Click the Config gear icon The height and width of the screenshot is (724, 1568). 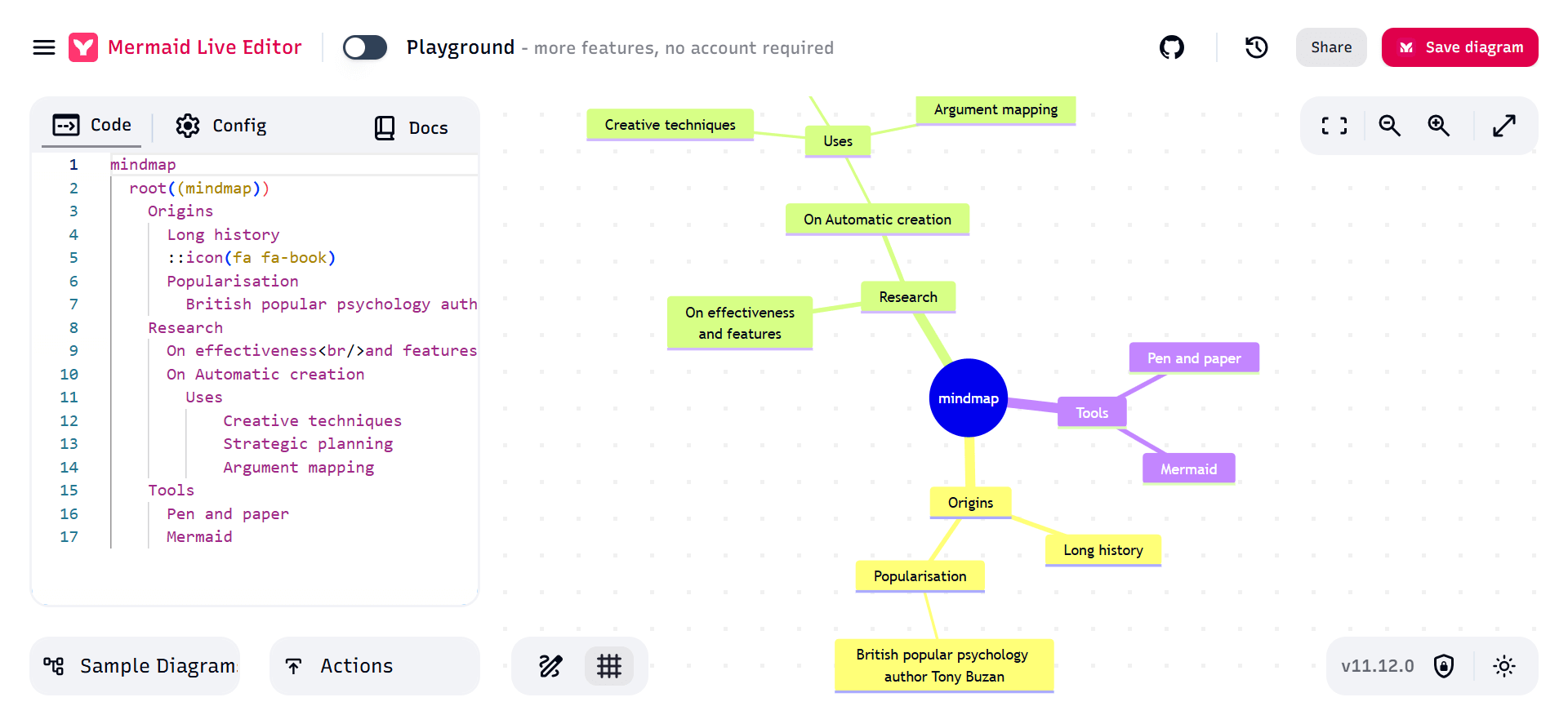click(x=188, y=126)
